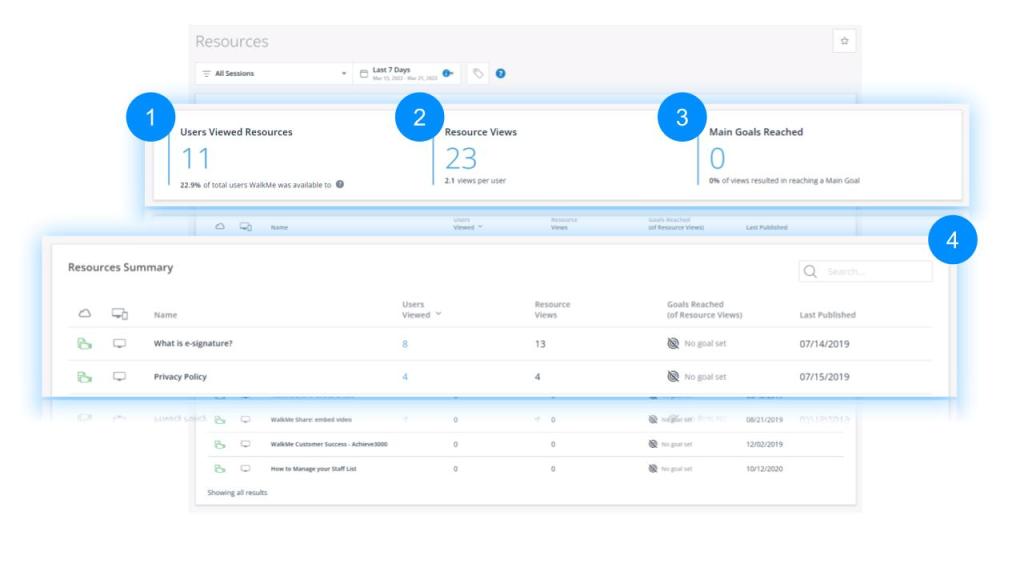
Task: Click the device column header icon
Action: (x=119, y=314)
